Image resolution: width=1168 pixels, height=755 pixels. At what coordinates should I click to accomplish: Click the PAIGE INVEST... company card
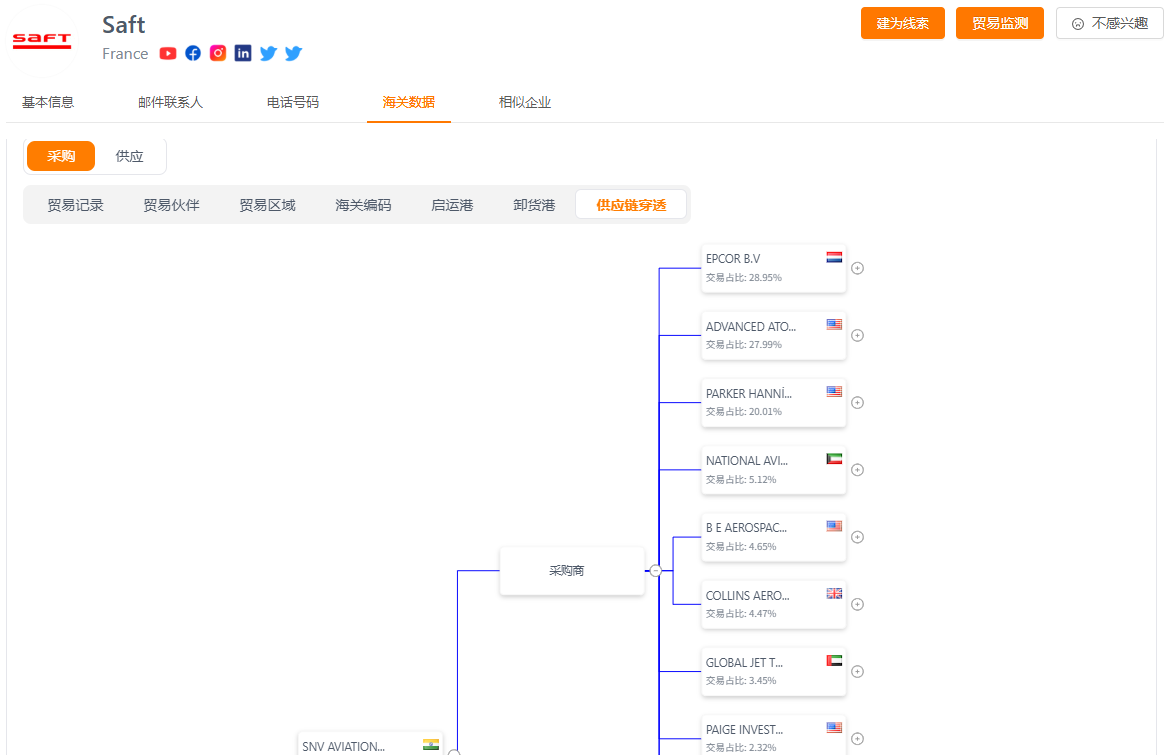773,736
